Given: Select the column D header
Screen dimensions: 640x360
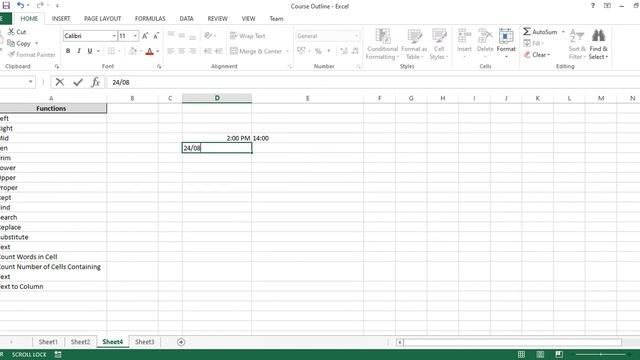Looking at the screenshot, I should (217, 98).
